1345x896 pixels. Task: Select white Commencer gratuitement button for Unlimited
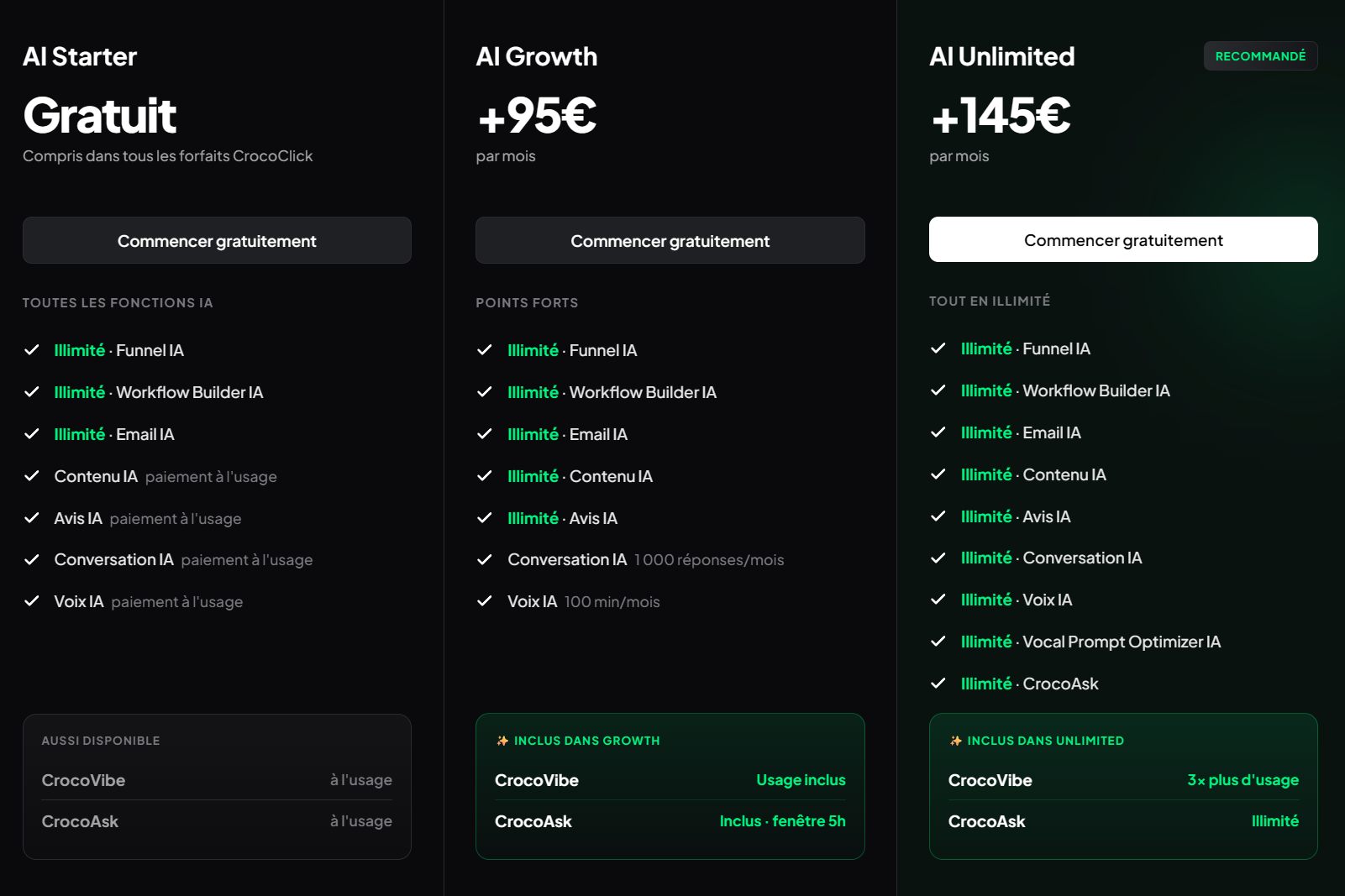pyautogui.click(x=1123, y=239)
